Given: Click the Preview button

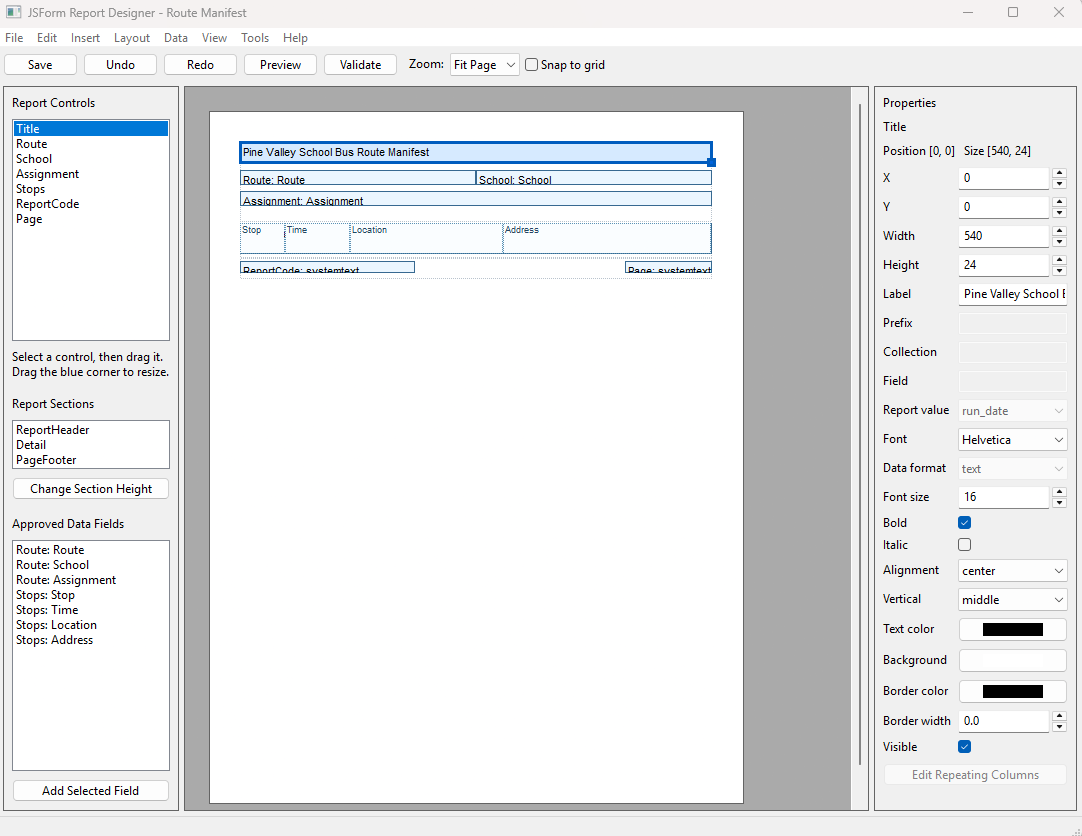Looking at the screenshot, I should (x=280, y=65).
